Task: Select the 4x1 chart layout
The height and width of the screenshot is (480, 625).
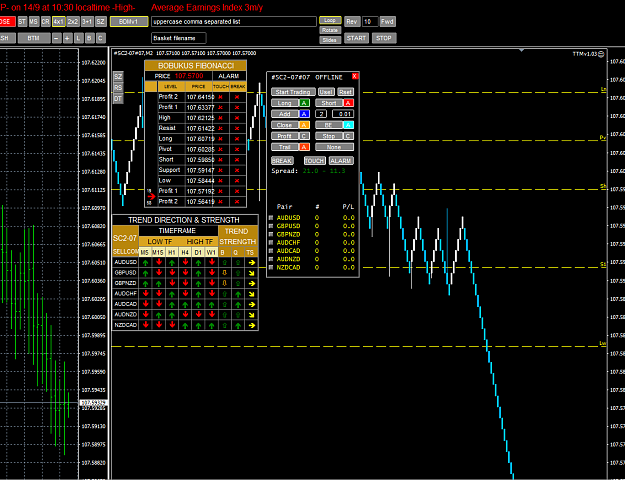Action: coord(59,22)
